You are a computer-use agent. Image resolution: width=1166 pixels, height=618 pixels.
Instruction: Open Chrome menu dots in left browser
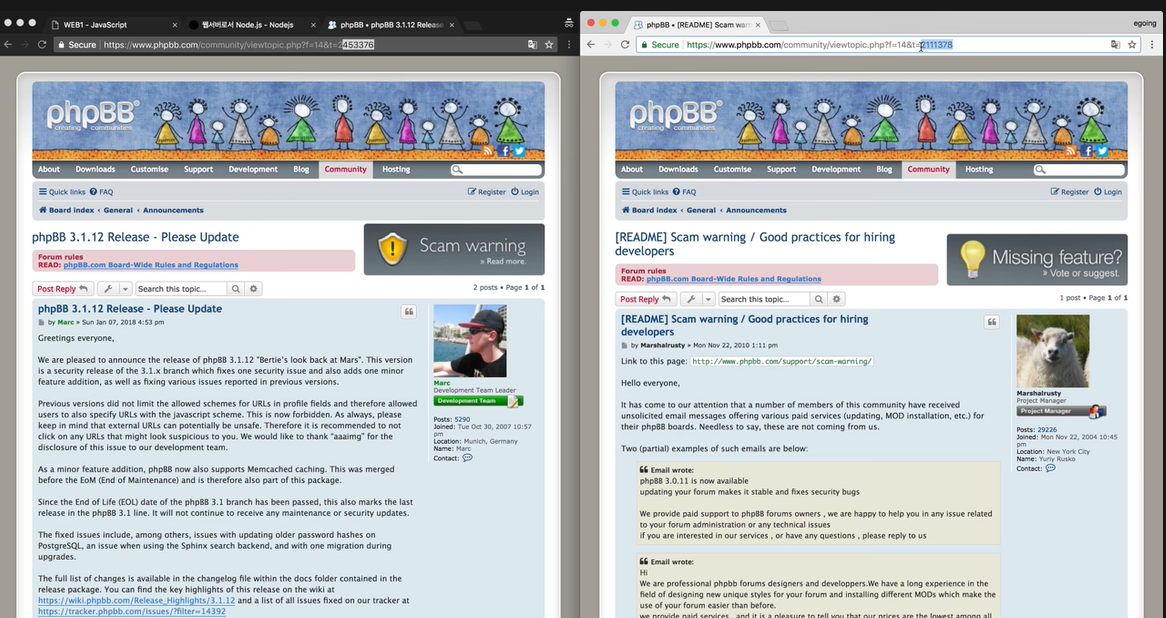coord(569,45)
